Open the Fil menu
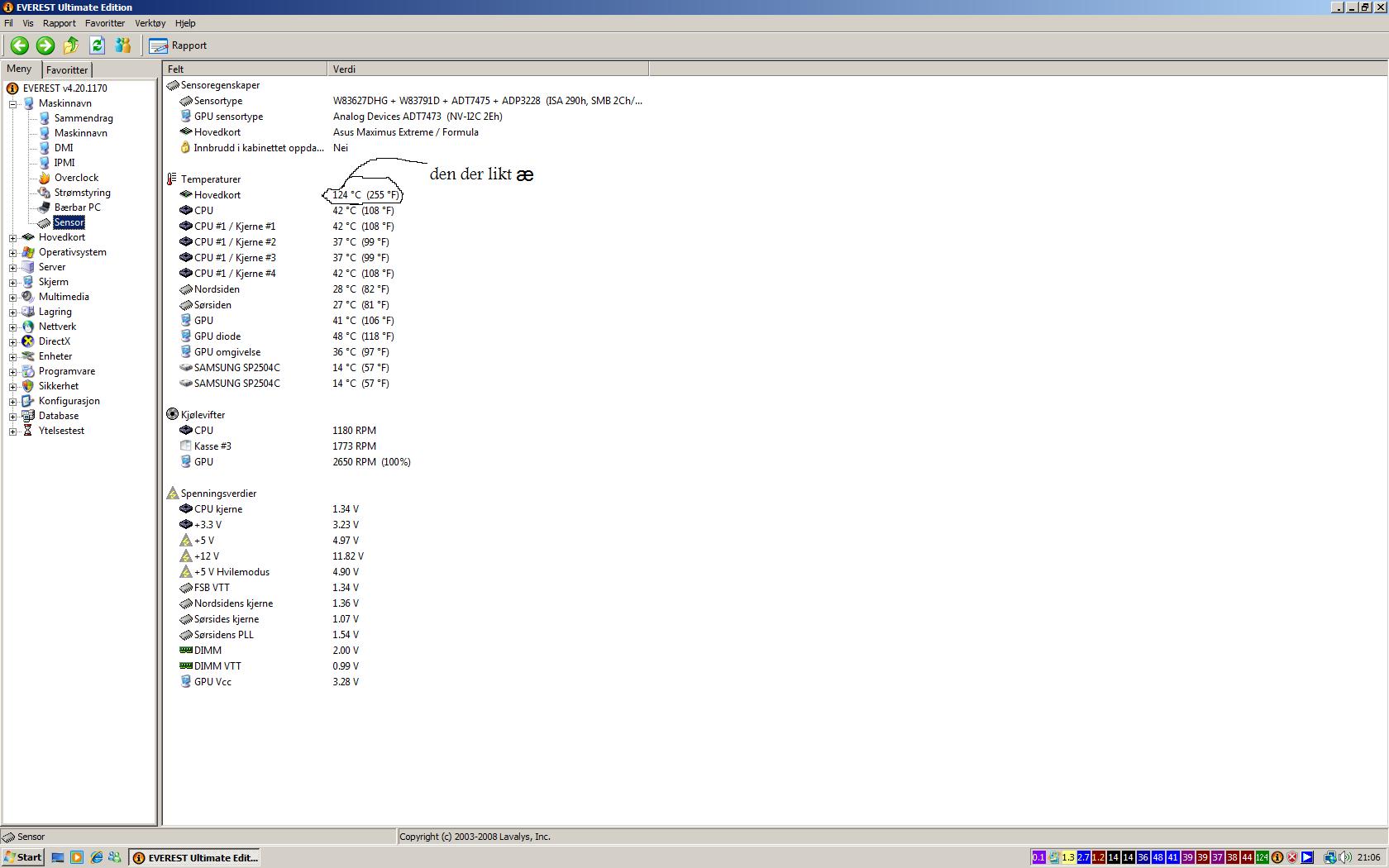Screen dimensions: 1389x868 click(x=8, y=23)
